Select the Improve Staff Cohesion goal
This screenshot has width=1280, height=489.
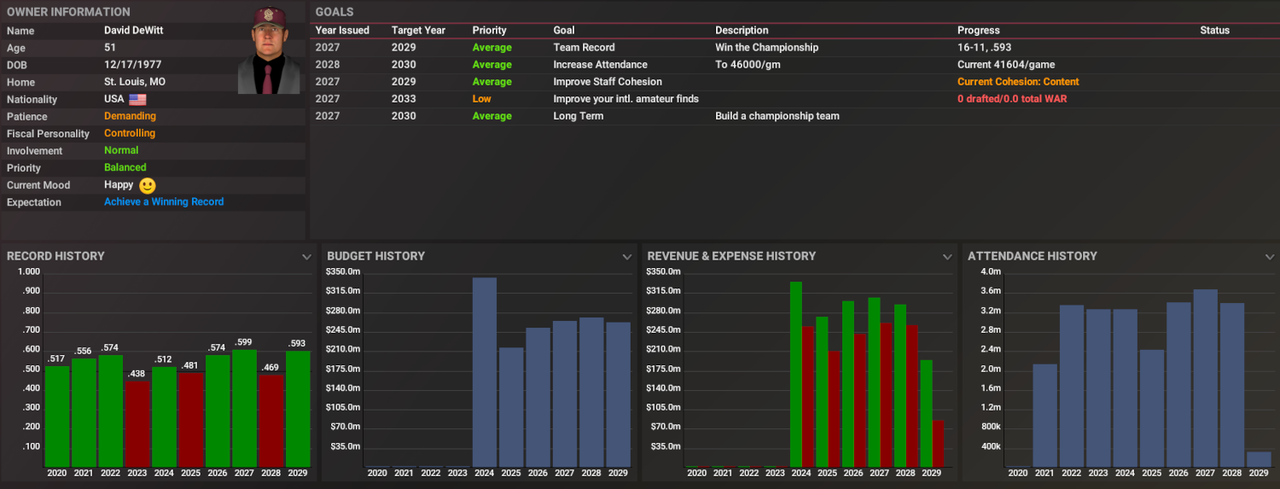click(794, 82)
